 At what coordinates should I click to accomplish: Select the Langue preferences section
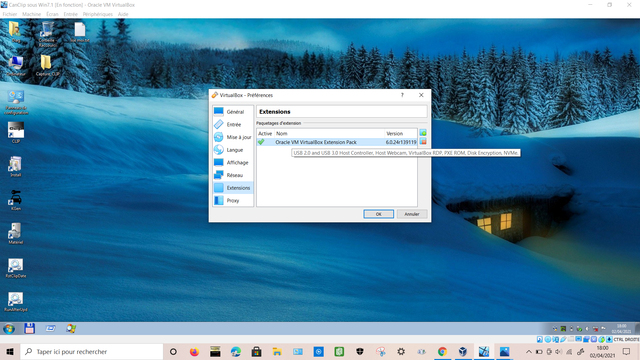coord(233,150)
